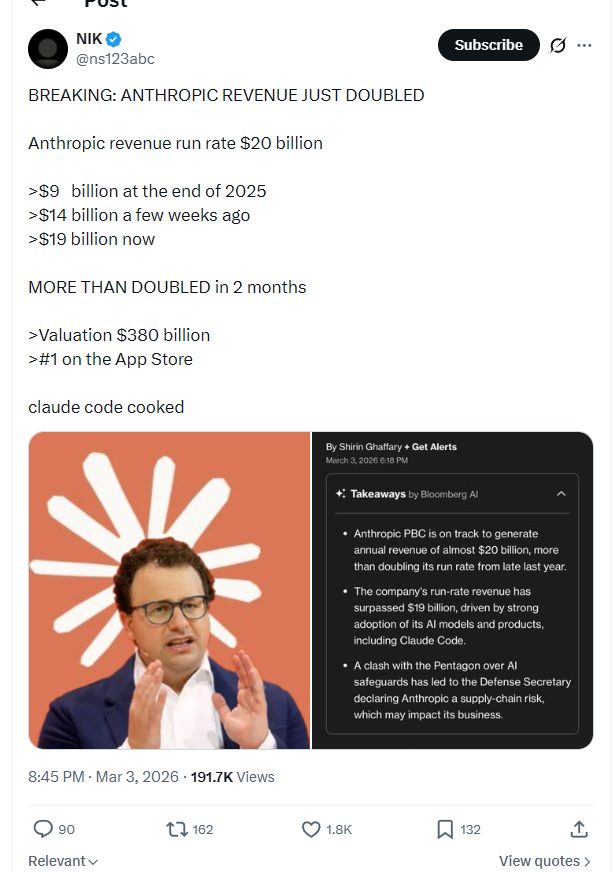Click the @ns123abc handle
The image size is (614, 872).
click(115, 58)
